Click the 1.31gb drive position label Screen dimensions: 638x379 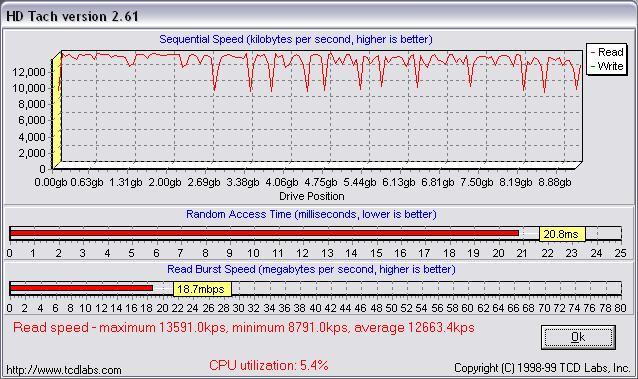point(126,182)
